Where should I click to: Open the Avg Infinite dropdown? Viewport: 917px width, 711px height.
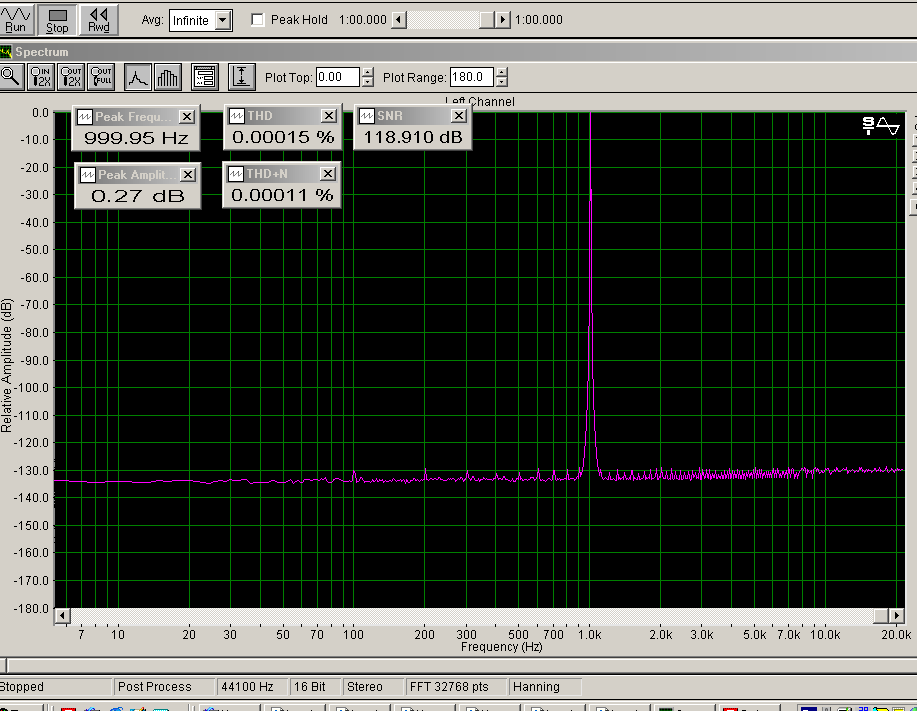tap(223, 20)
